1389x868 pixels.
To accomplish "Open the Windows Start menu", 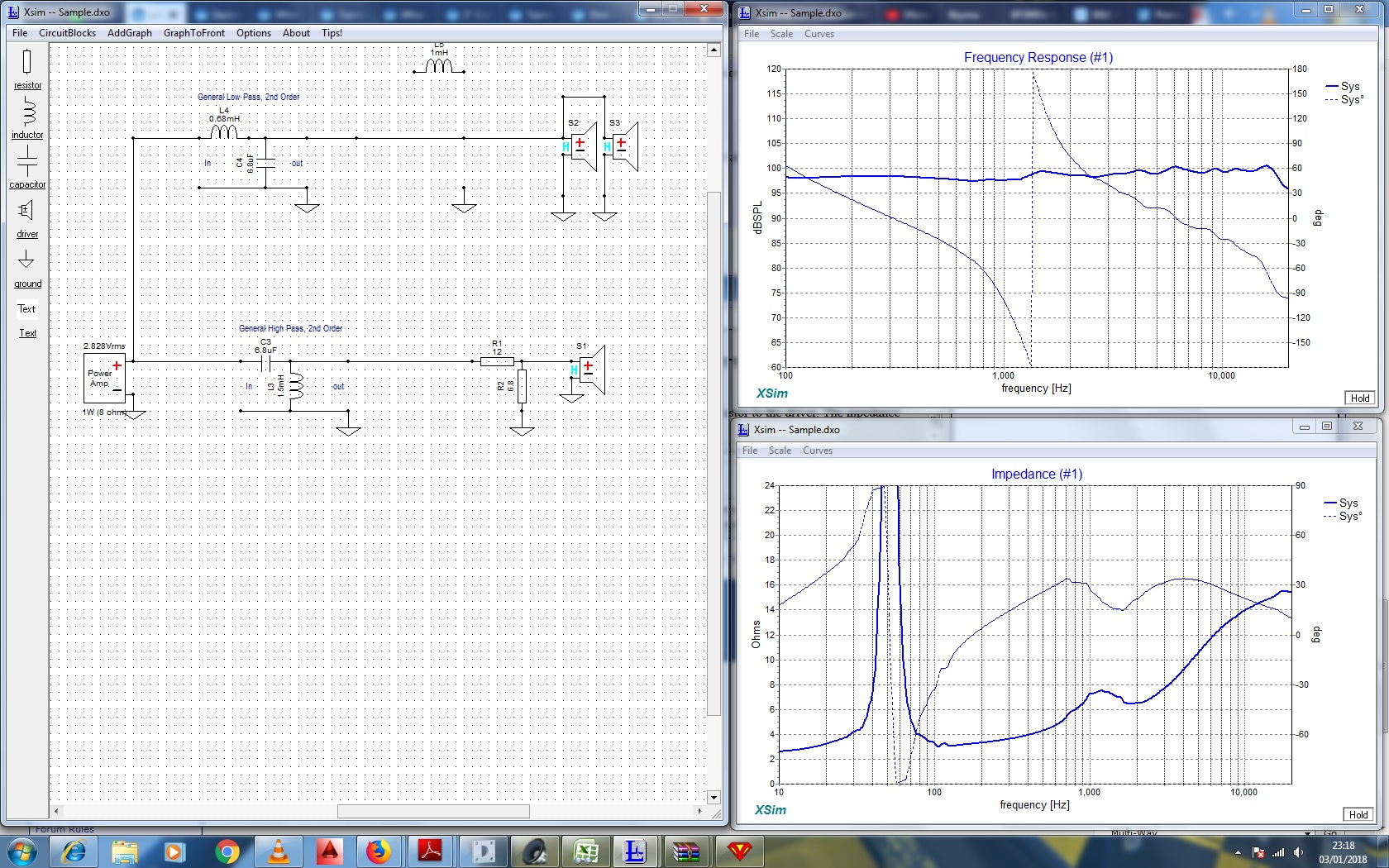I will pos(21,851).
